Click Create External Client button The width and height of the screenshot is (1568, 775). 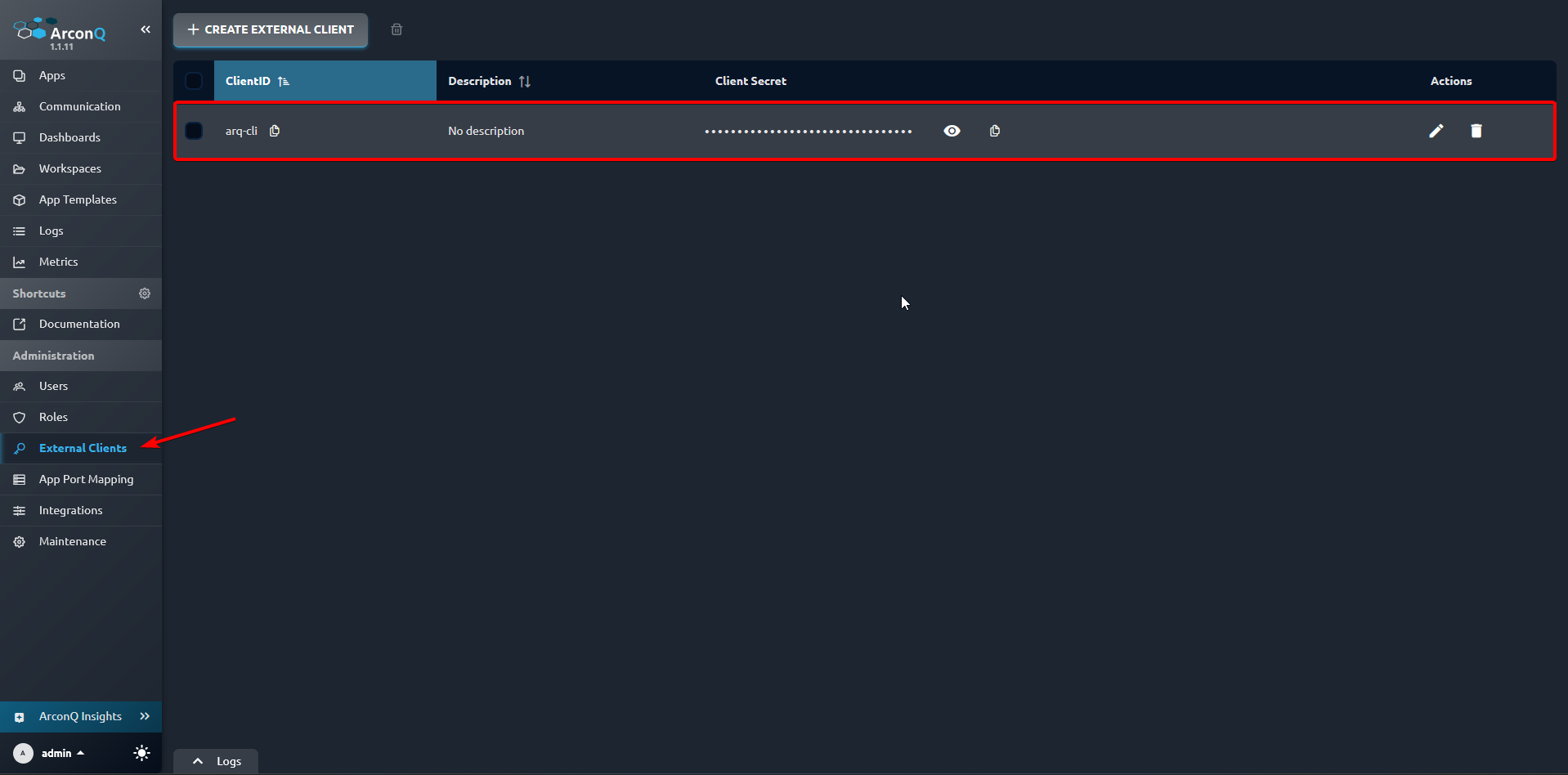pos(271,29)
